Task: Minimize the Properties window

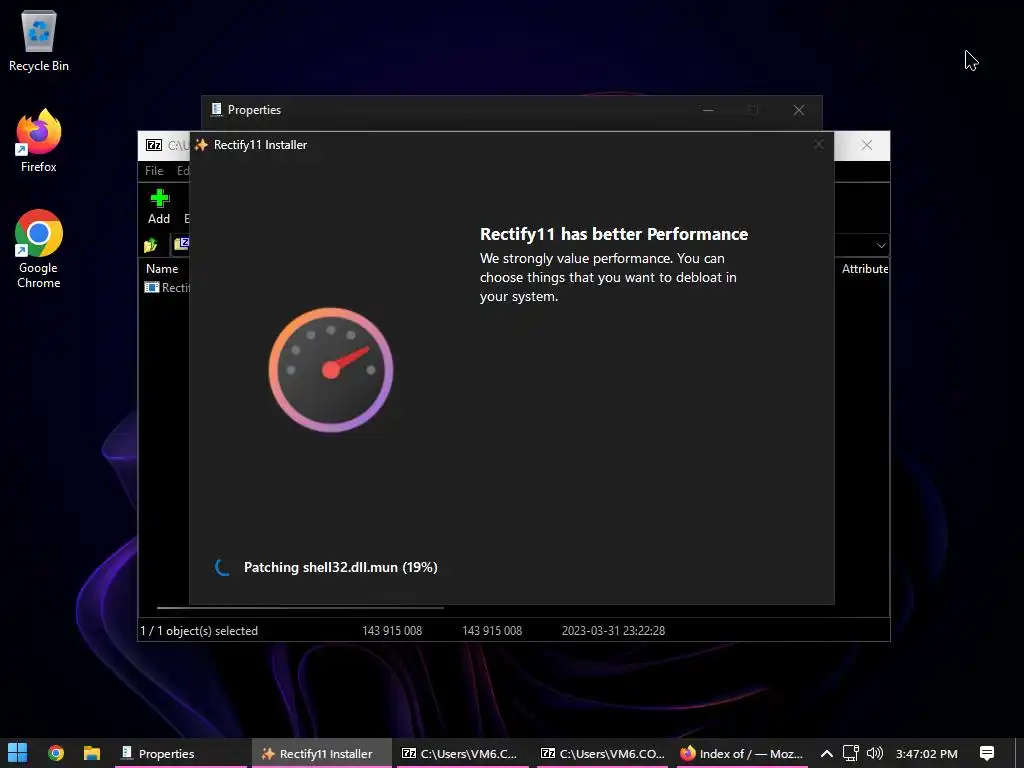Action: [707, 110]
